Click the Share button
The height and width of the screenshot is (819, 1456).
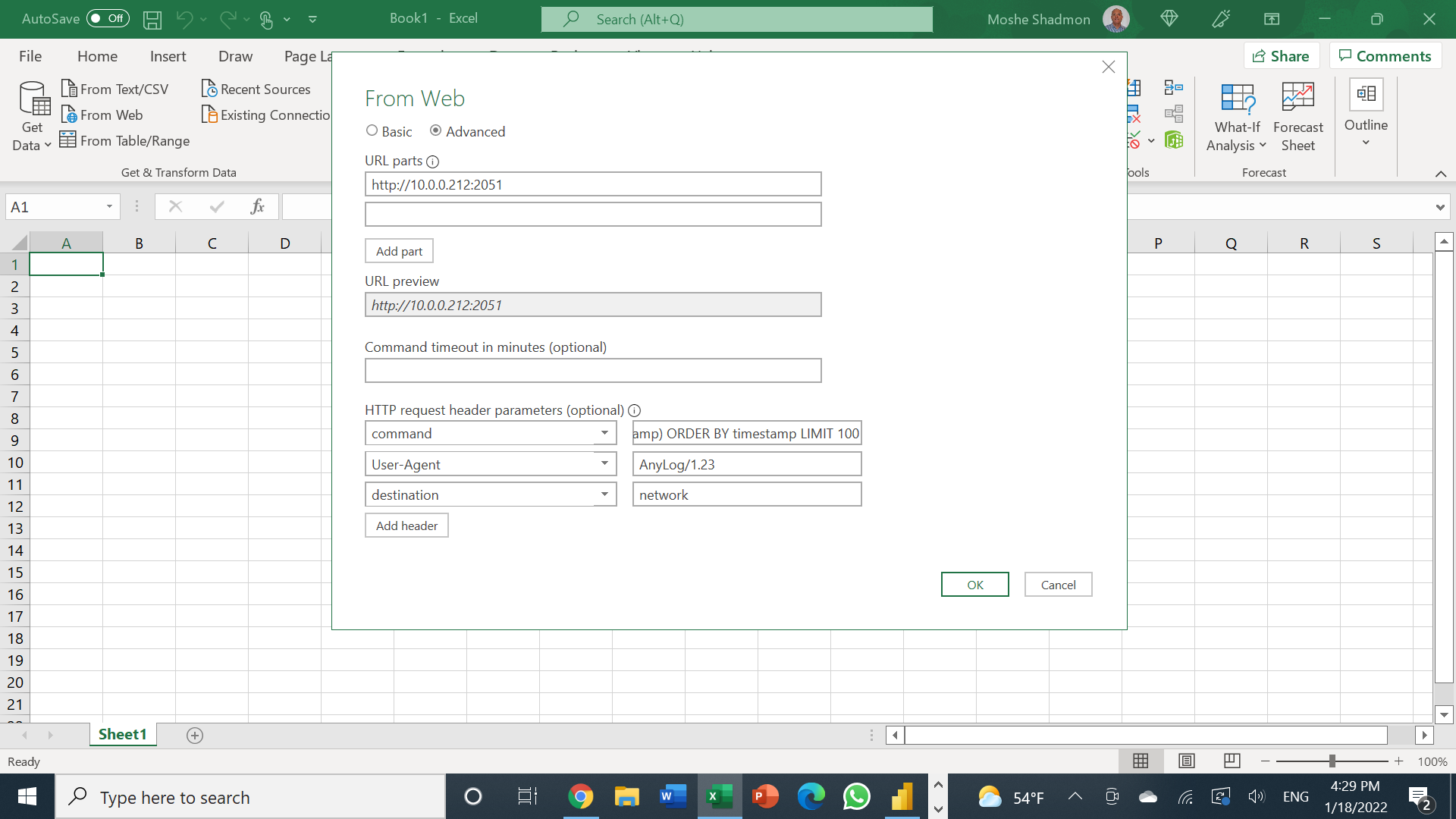click(x=1282, y=55)
